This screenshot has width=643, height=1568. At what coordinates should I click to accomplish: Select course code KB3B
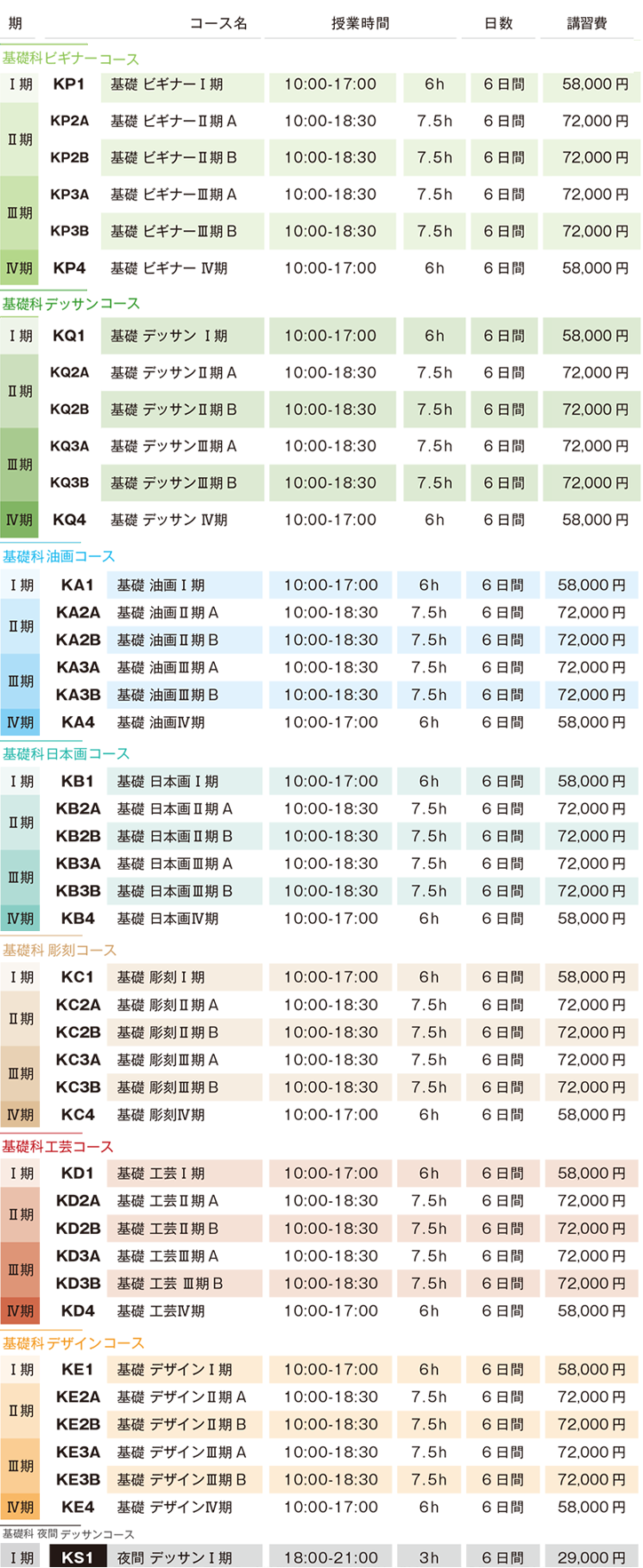click(x=78, y=891)
